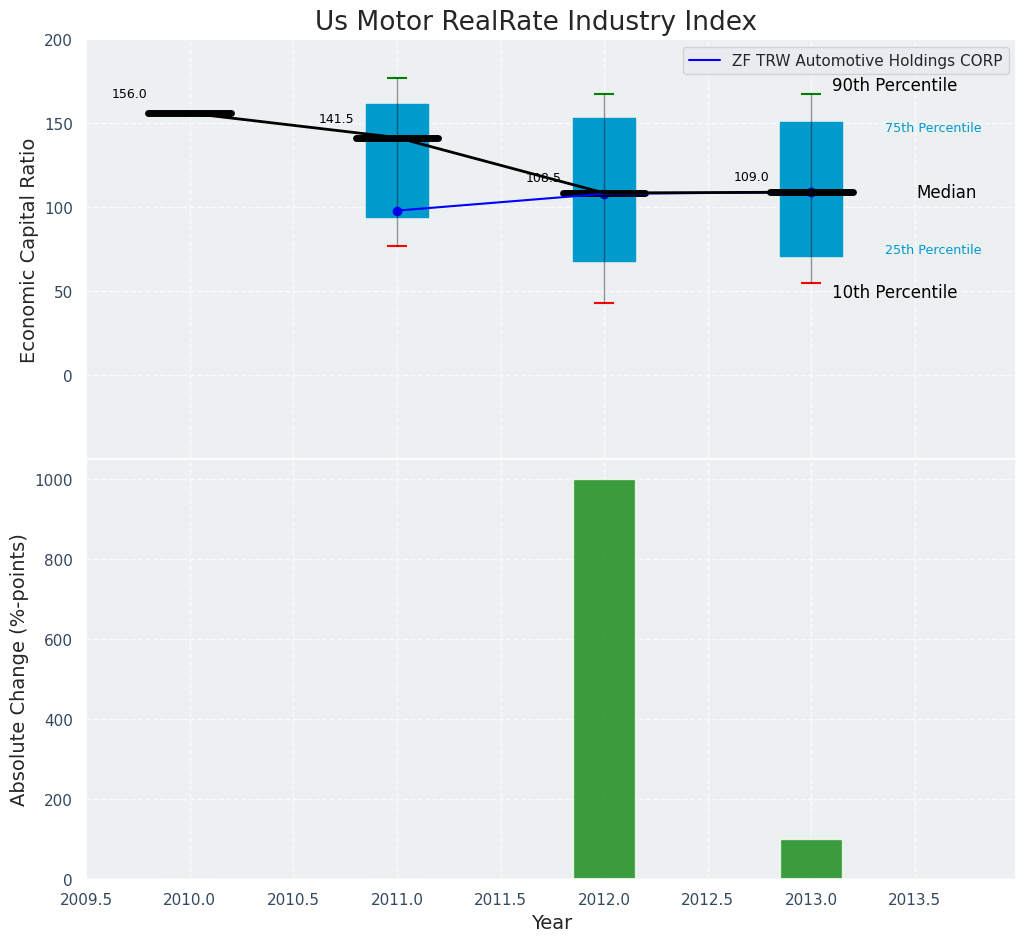Click the 25th Percentile annotation
This screenshot has width=1026, height=942.
click(933, 250)
